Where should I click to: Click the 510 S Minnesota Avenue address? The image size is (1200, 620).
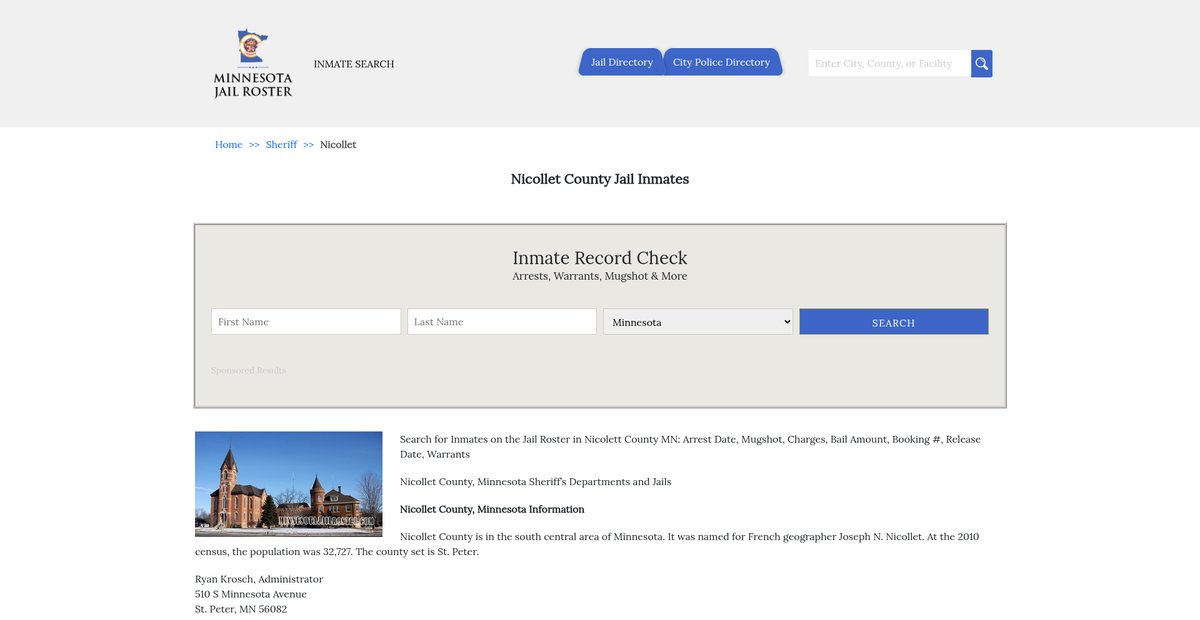[251, 594]
